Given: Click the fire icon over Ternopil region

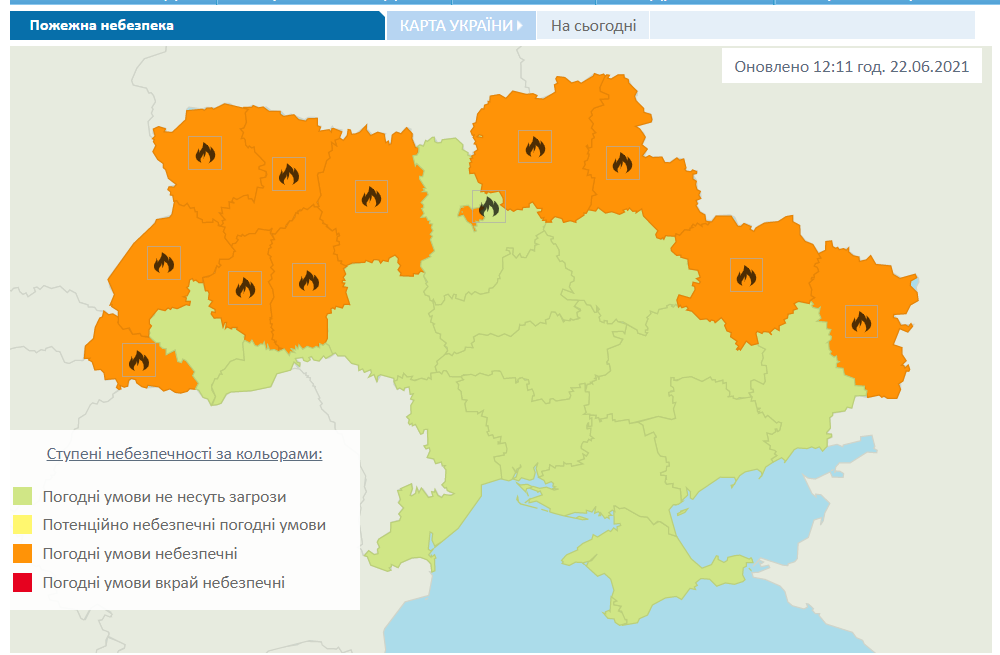Looking at the screenshot, I should click(x=247, y=285).
